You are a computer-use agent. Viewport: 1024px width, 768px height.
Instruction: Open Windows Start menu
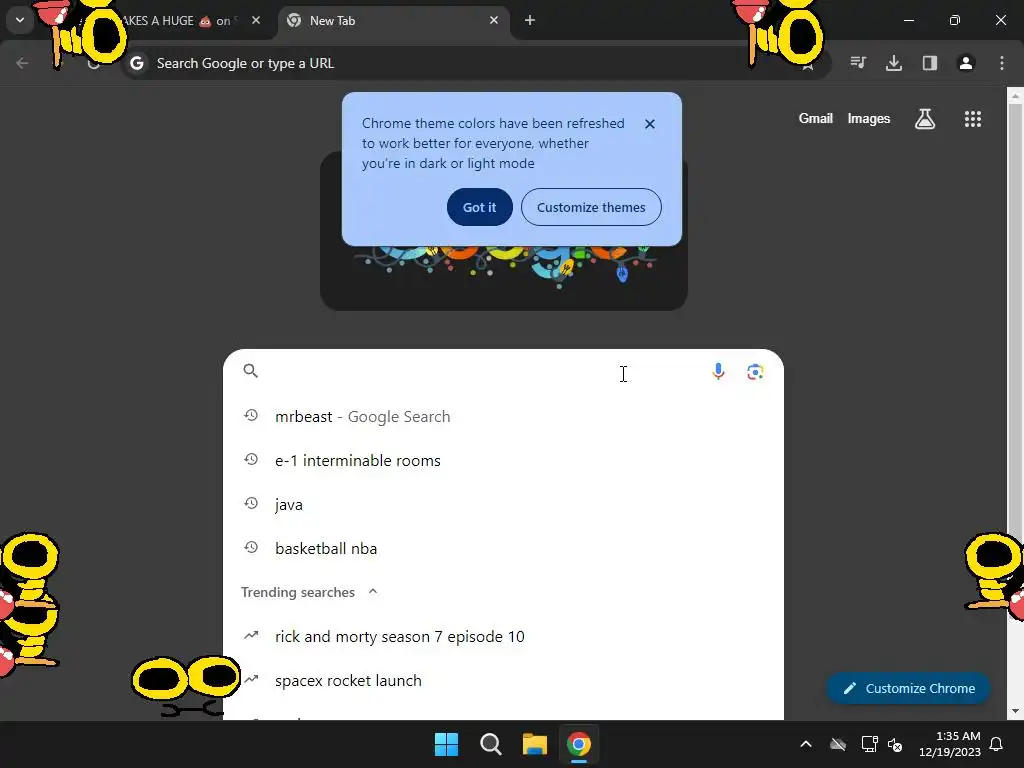[447, 744]
